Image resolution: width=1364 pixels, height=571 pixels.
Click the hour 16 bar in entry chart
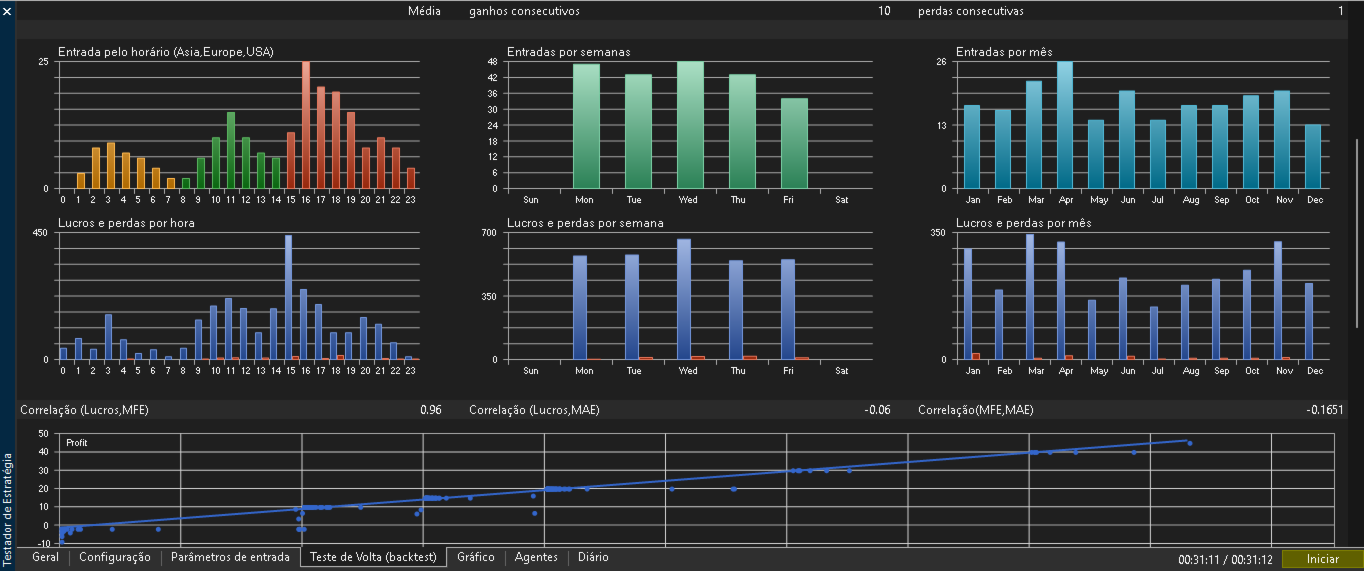click(x=306, y=125)
